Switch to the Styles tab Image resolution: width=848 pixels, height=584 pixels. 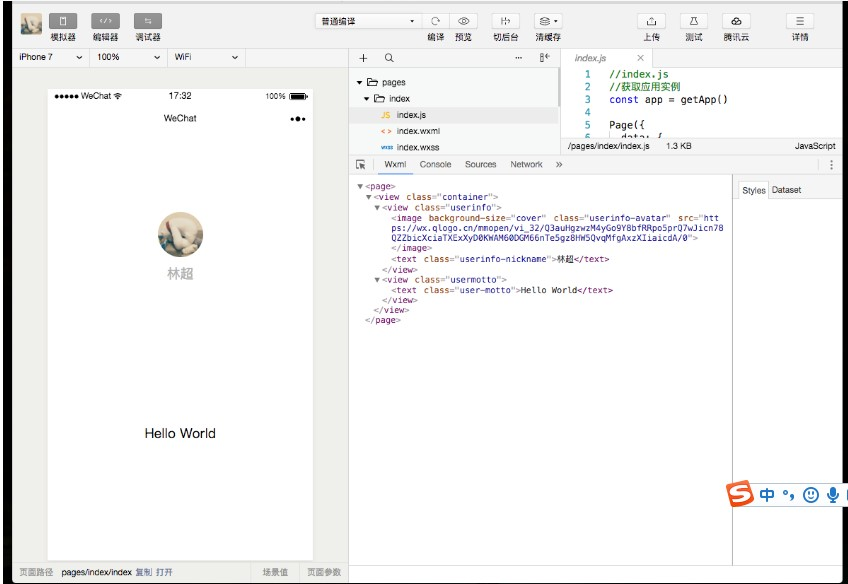coord(753,190)
